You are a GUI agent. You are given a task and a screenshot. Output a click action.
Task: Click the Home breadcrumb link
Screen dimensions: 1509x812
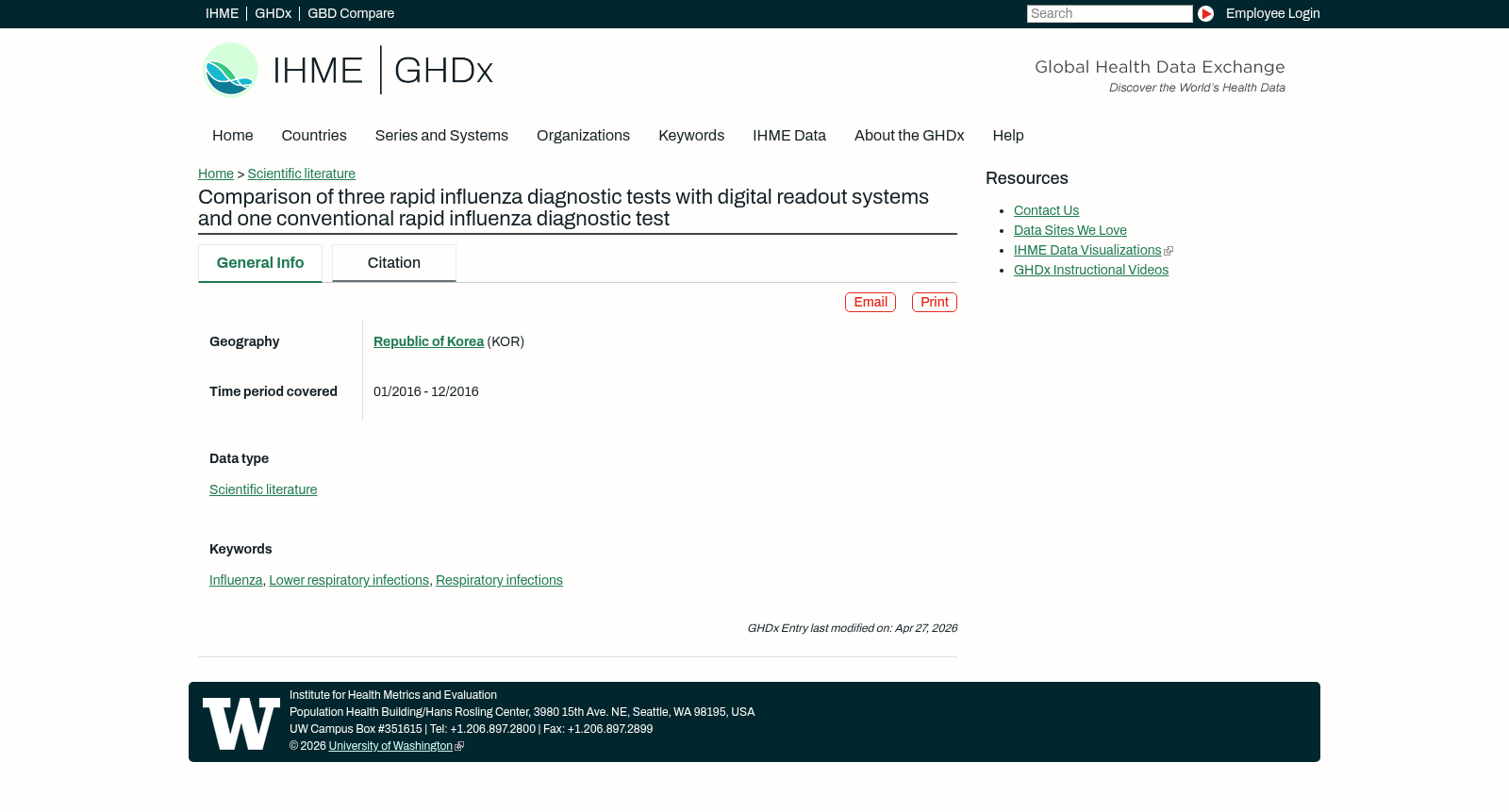click(216, 174)
